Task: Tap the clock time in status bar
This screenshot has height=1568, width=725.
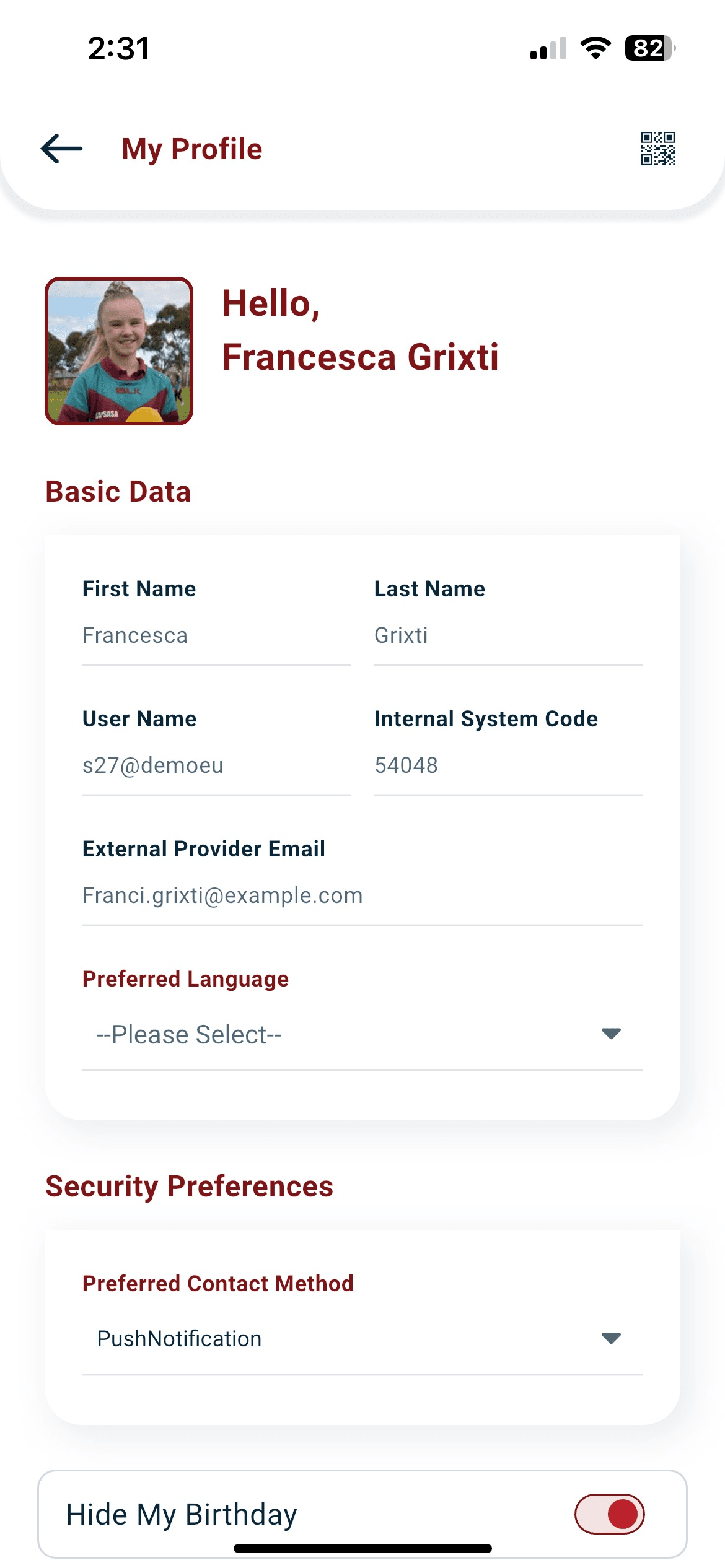Action: [x=119, y=48]
